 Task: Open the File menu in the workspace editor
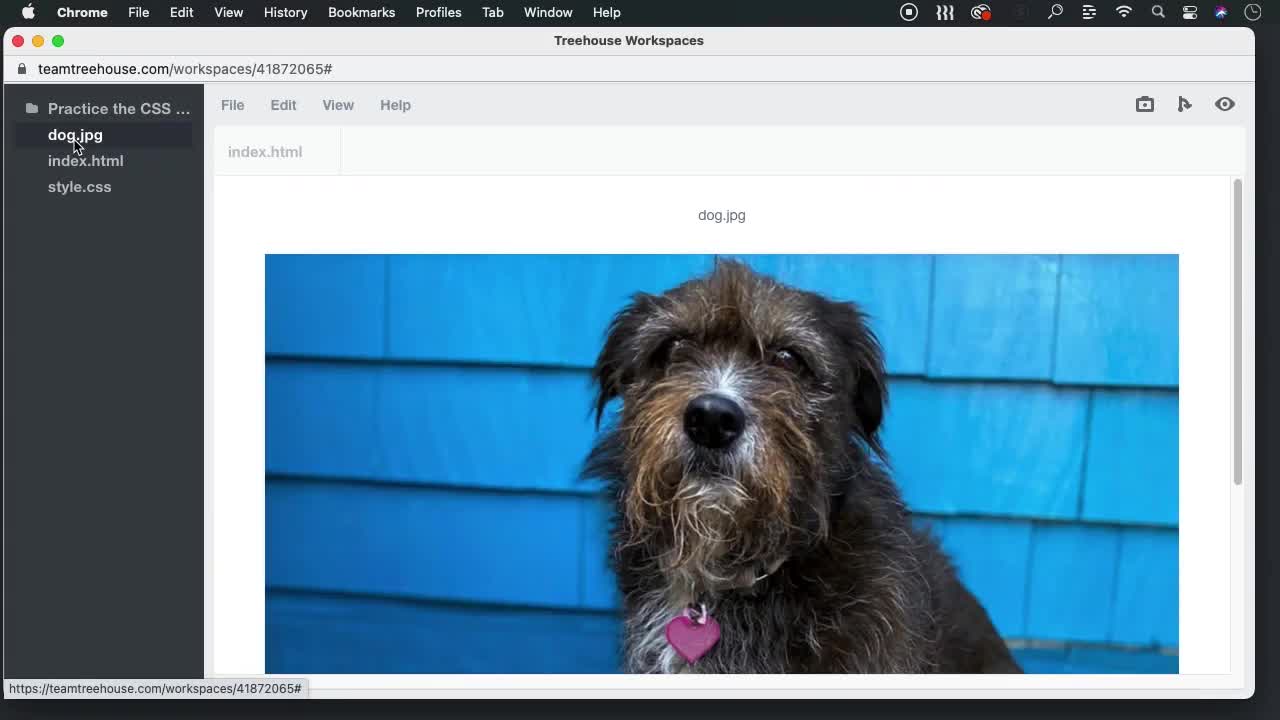[x=232, y=105]
